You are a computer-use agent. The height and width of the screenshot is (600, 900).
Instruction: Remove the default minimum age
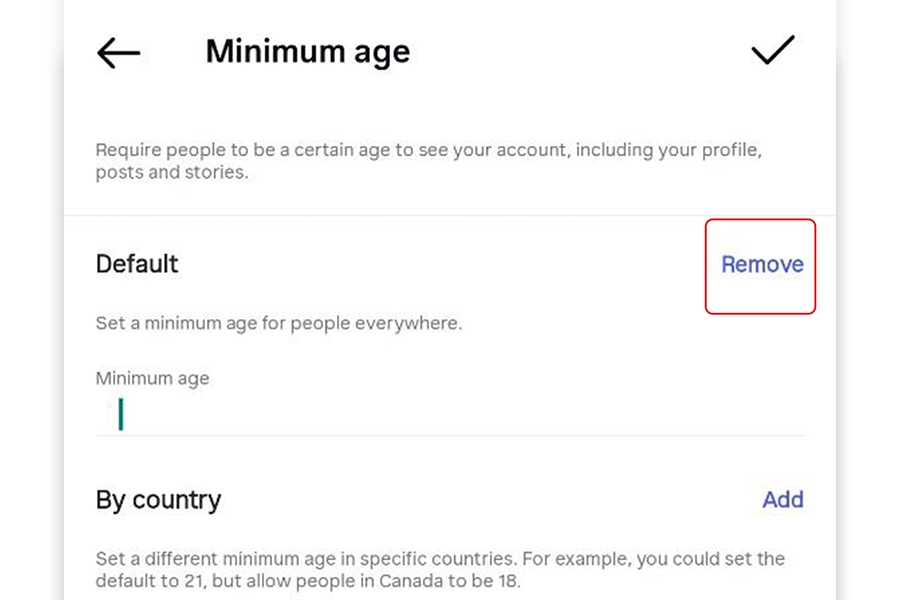(762, 265)
